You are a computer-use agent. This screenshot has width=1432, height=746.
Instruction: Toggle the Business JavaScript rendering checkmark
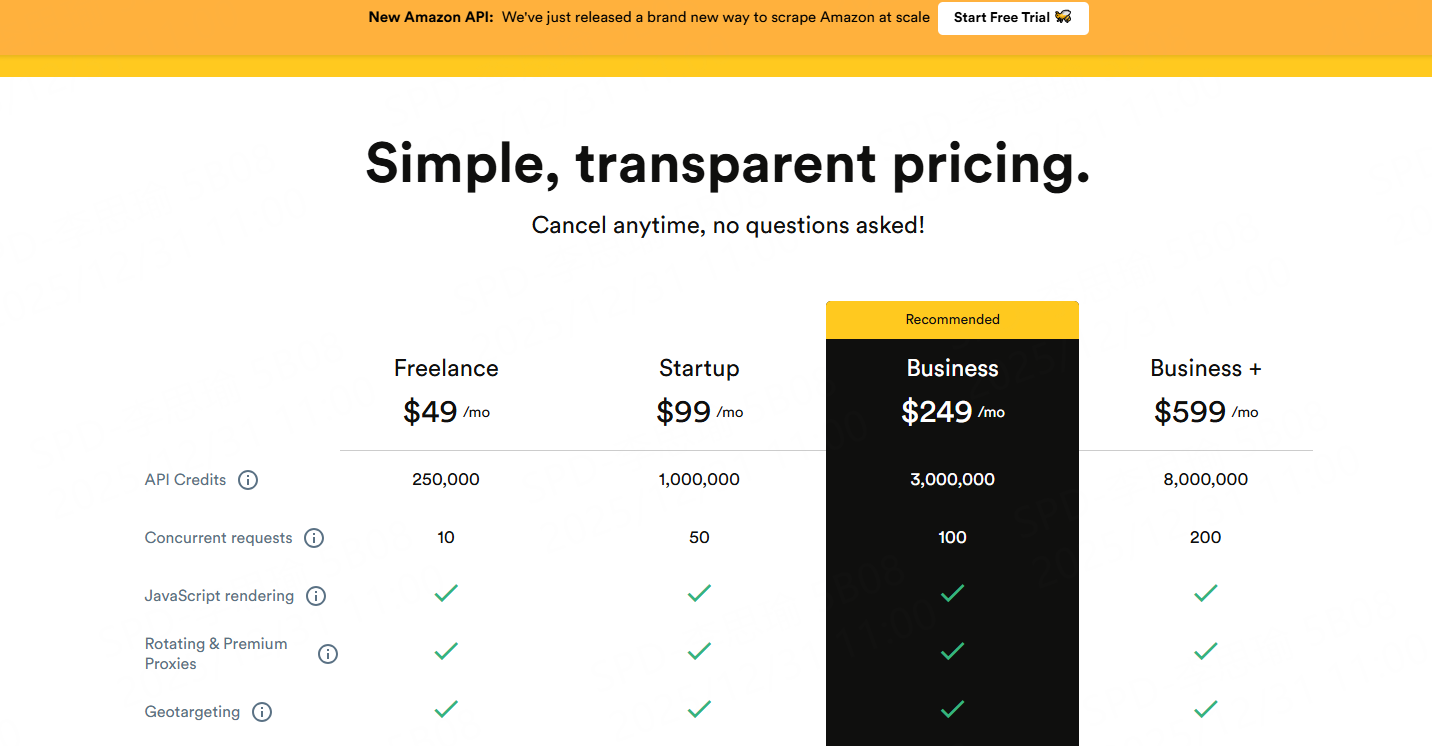point(952,593)
